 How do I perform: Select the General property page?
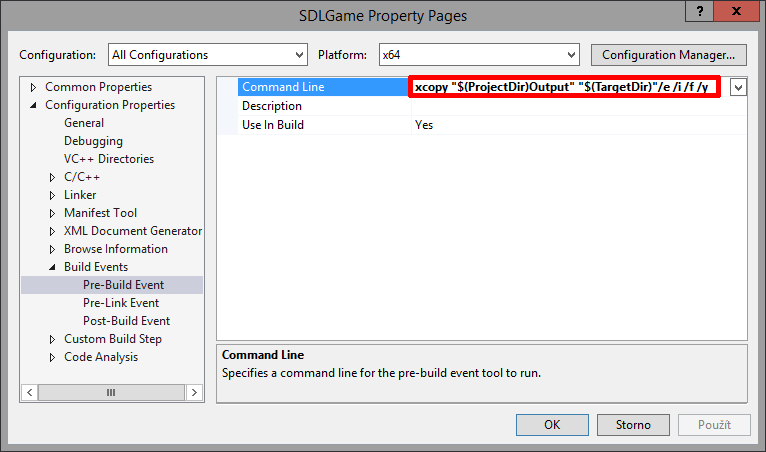tap(84, 123)
